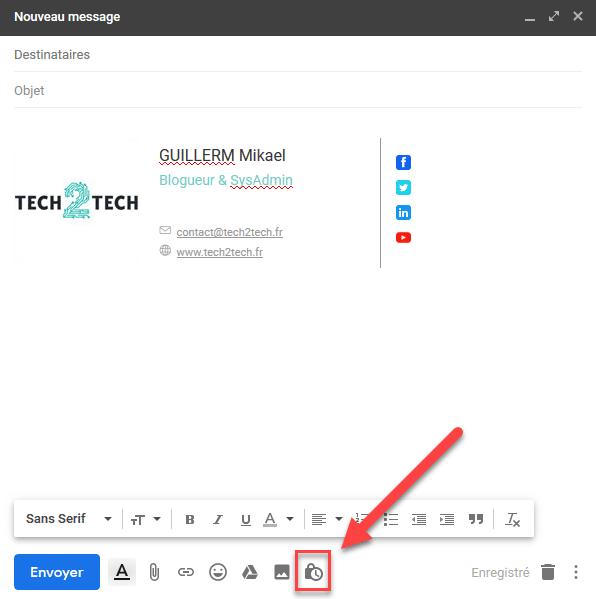The height and width of the screenshot is (599, 596).
Task: Click the Destinataires recipients field
Action: tap(298, 55)
